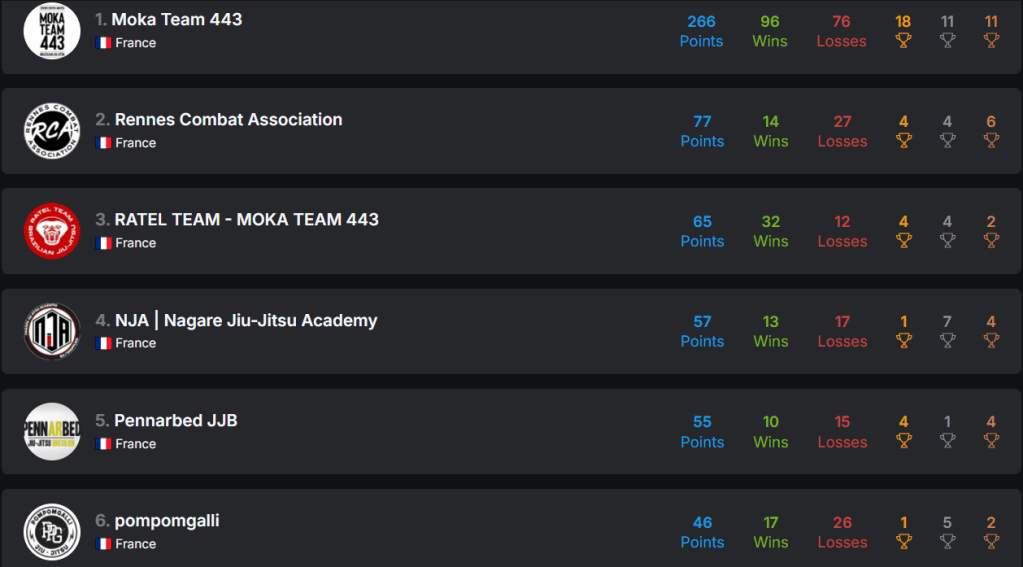This screenshot has width=1023, height=567.
Task: Open Rennes Combat Association team logo
Action: coord(52,131)
